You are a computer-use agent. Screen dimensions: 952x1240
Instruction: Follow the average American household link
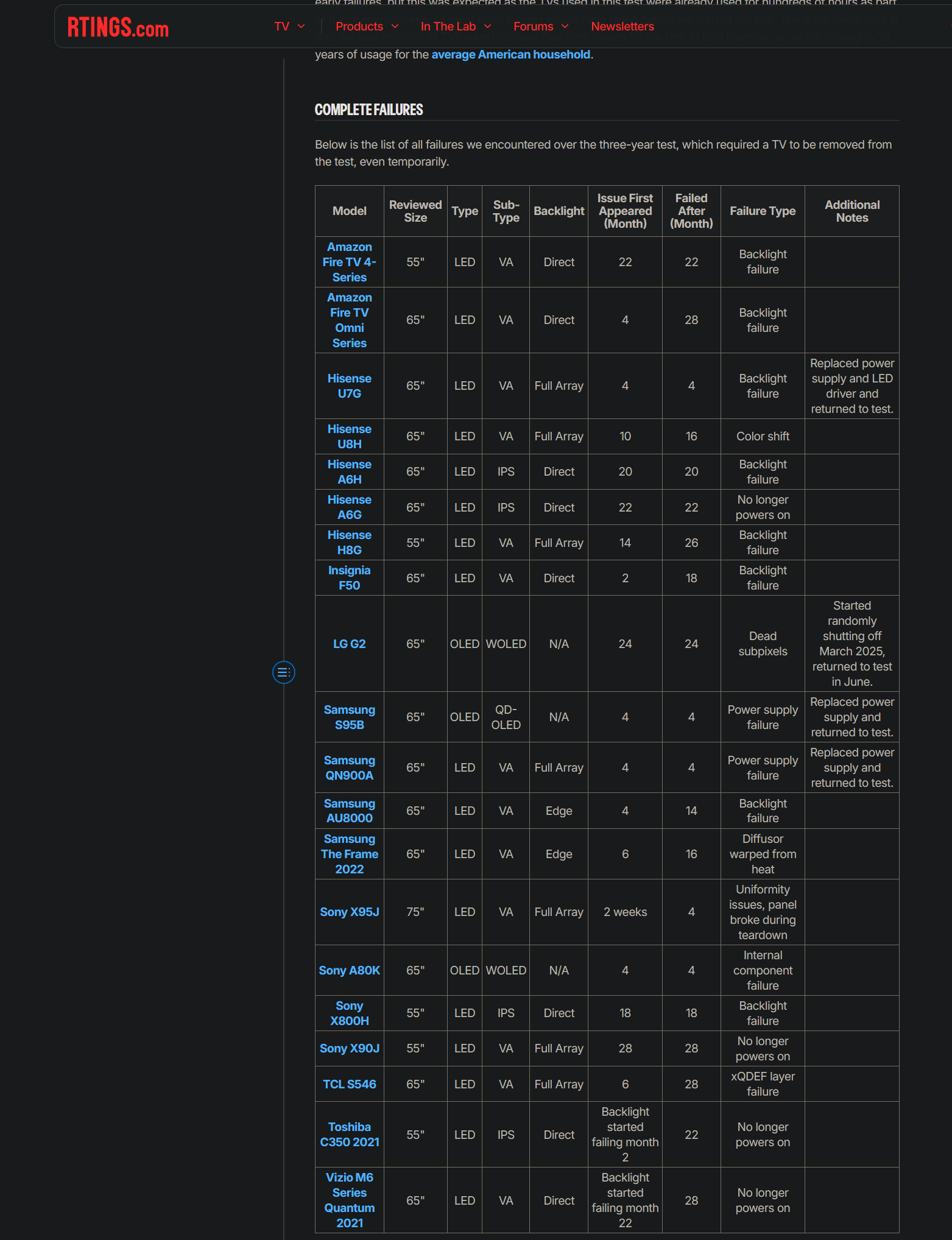click(511, 55)
